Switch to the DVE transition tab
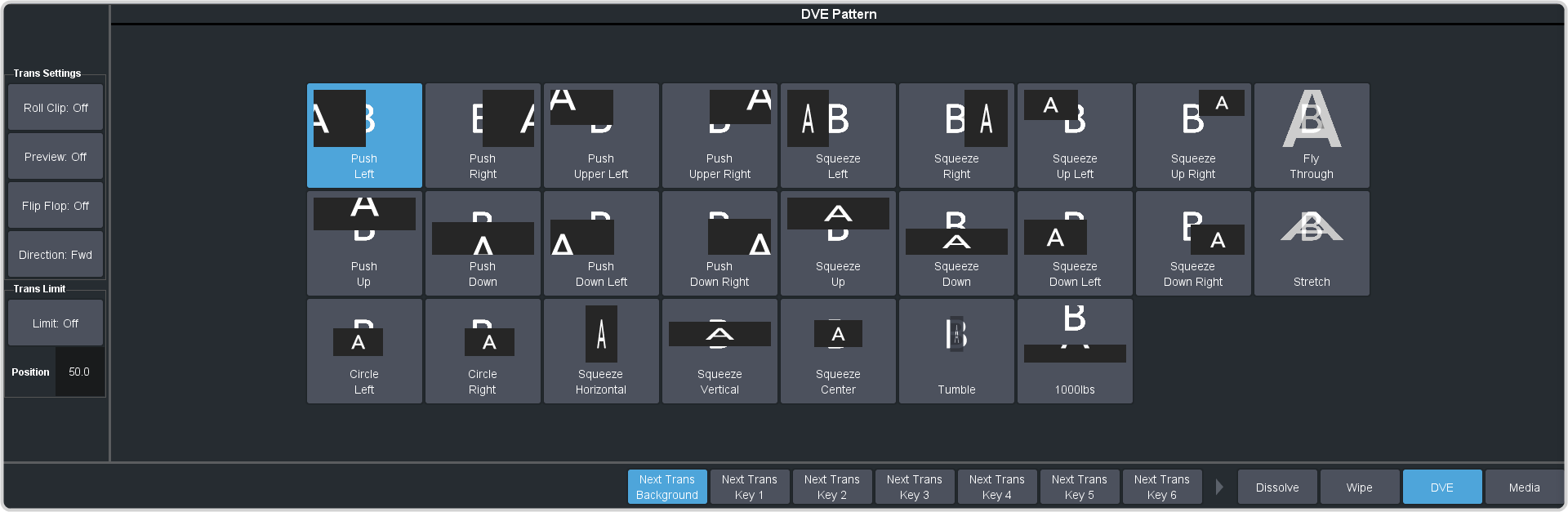Image resolution: width=1568 pixels, height=512 pixels. pos(1442,488)
